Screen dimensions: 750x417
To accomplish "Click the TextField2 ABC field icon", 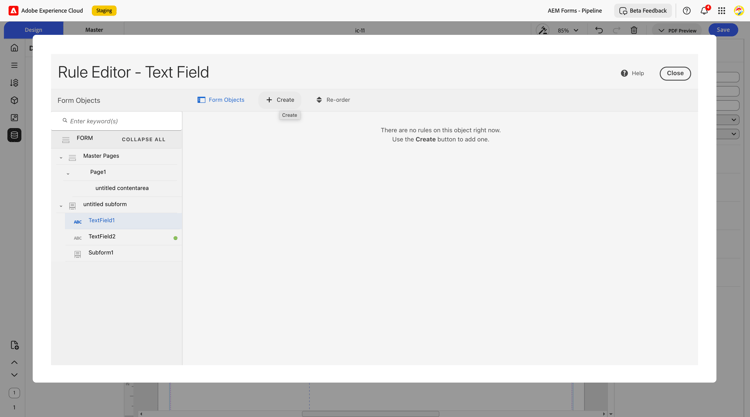I will click(x=77, y=238).
